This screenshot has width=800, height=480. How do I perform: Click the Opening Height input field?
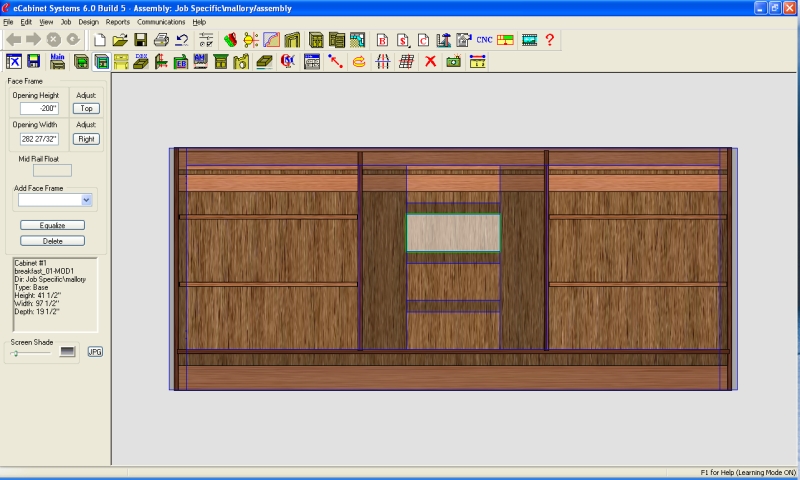tap(37, 108)
